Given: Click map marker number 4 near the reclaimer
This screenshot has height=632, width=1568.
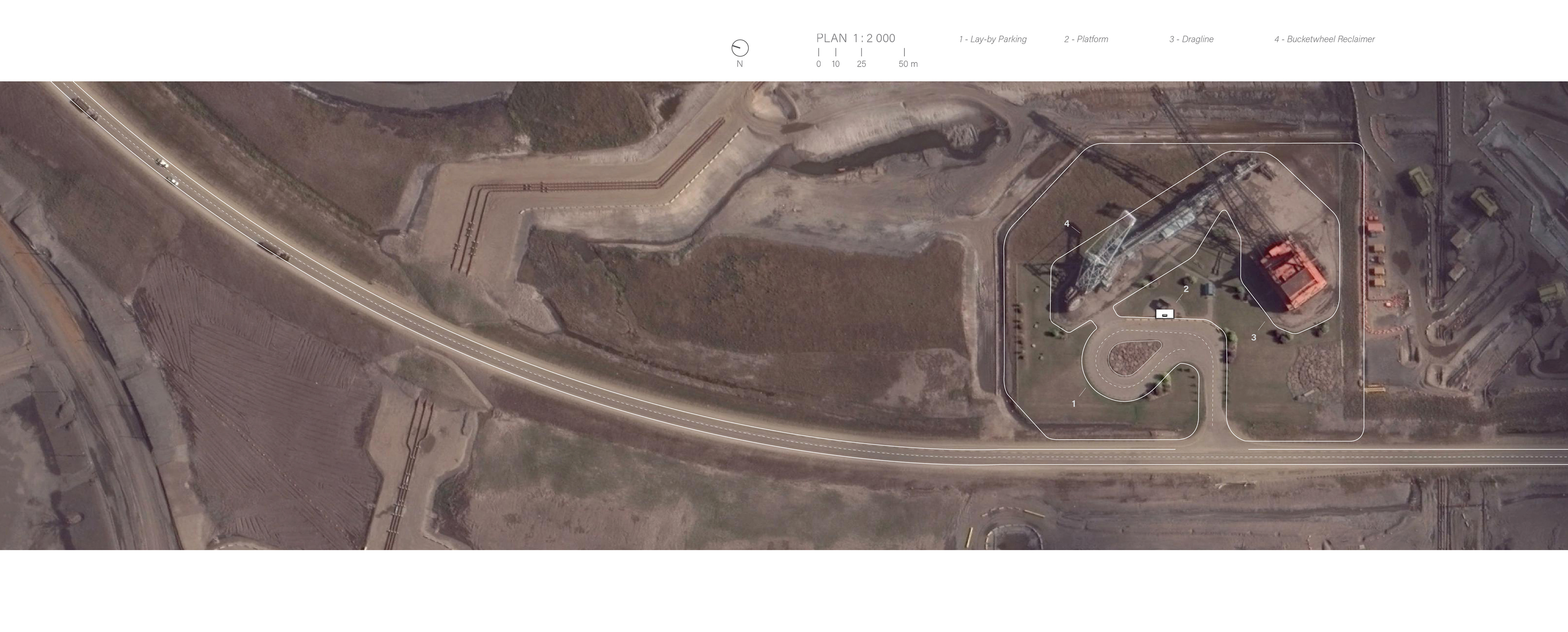Looking at the screenshot, I should click(x=1067, y=224).
